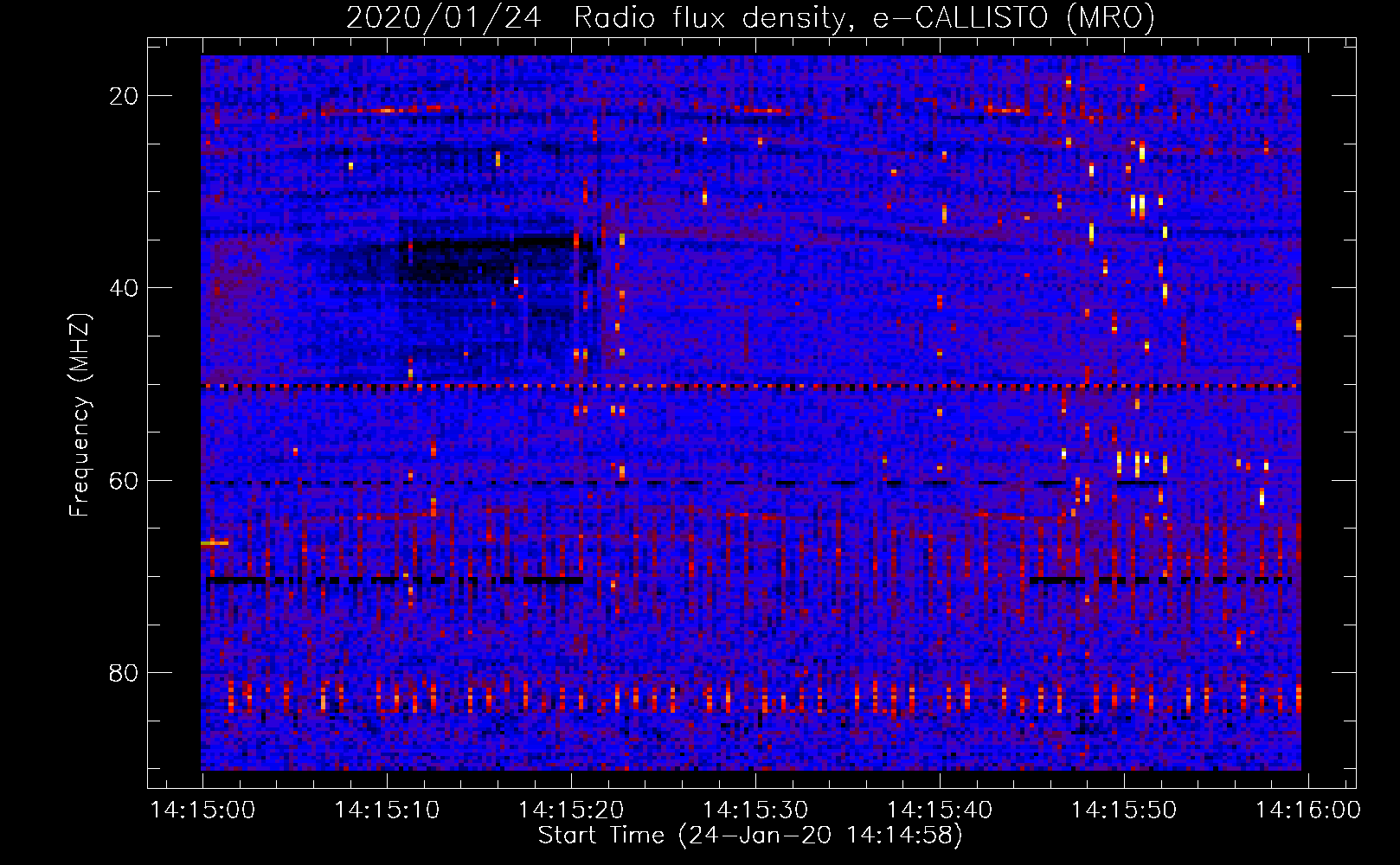Click the time tick label '14:15:30'
Viewport: 1400px width, 865px height.
point(755,811)
